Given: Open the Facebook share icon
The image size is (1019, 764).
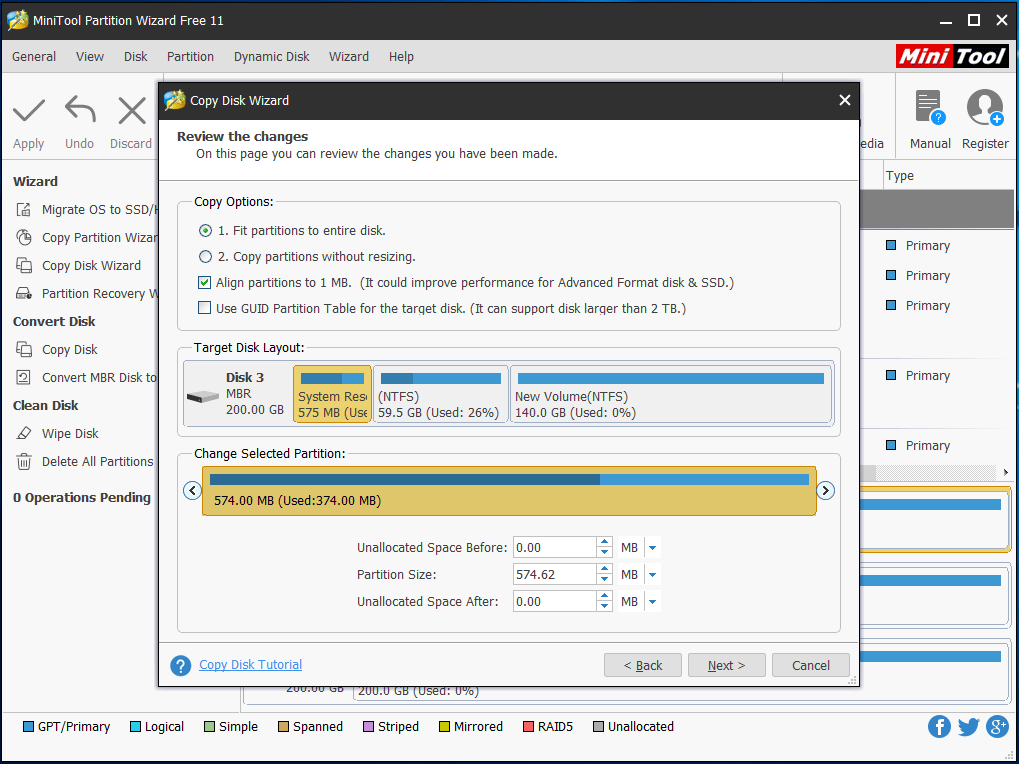Looking at the screenshot, I should coord(939,727).
